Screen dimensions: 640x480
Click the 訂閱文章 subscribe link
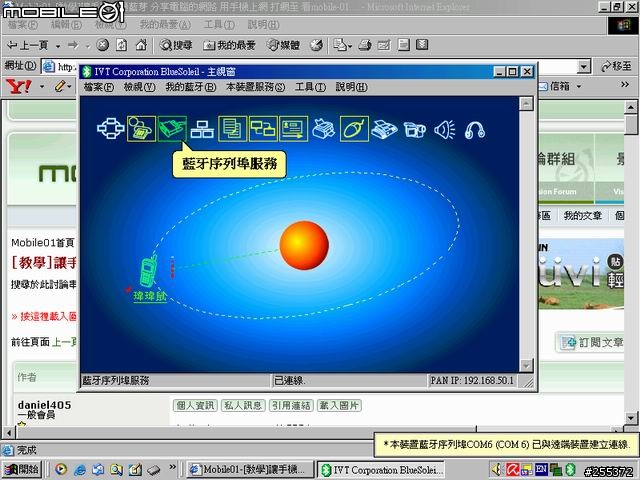pos(593,342)
